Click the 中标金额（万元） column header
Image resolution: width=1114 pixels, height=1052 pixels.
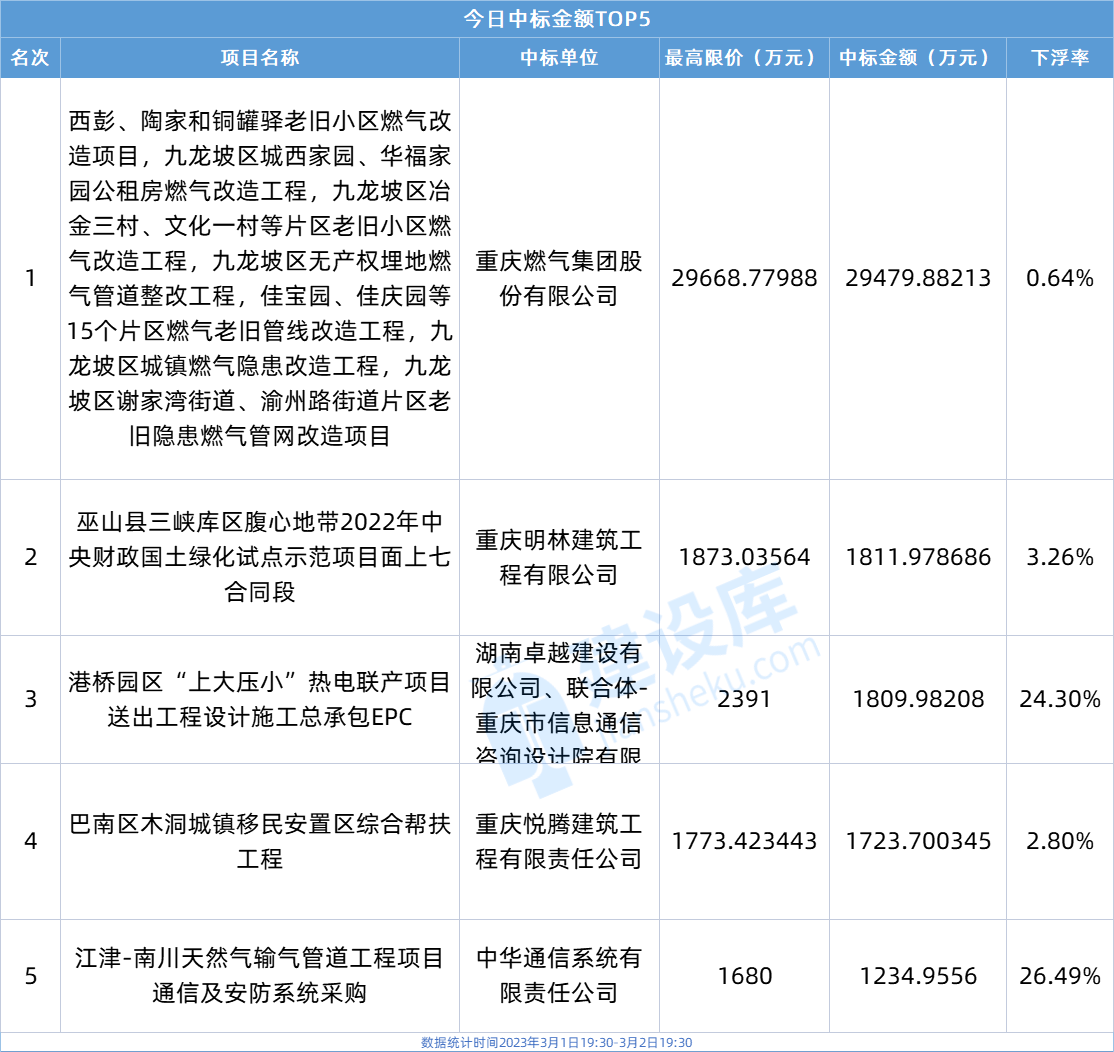tap(917, 58)
